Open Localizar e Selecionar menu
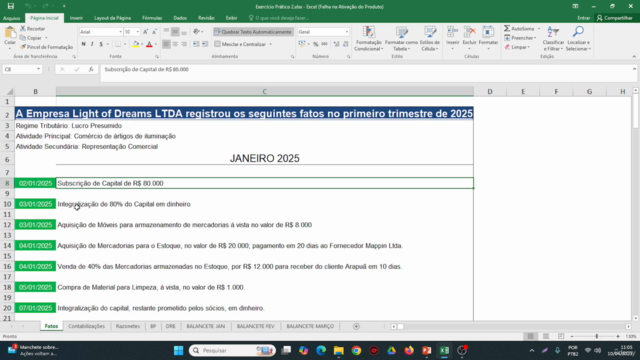Screen dimensions: 640x360 [578, 38]
